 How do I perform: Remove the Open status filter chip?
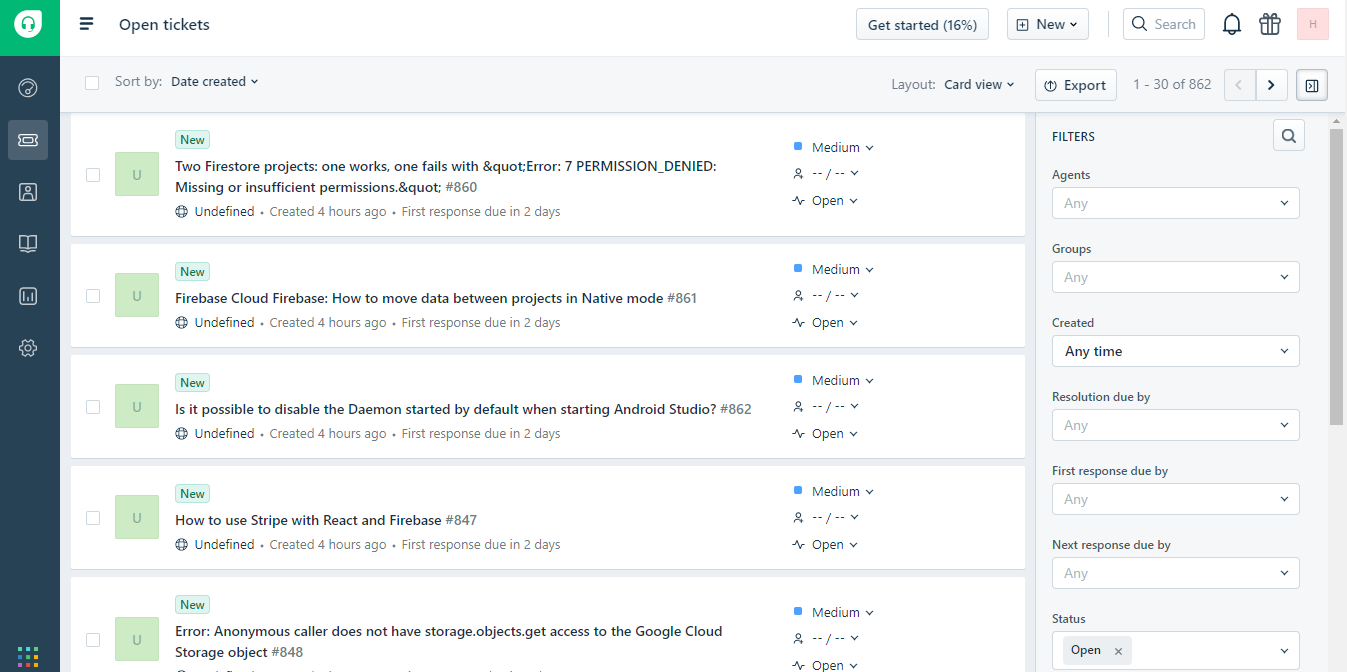(1118, 651)
